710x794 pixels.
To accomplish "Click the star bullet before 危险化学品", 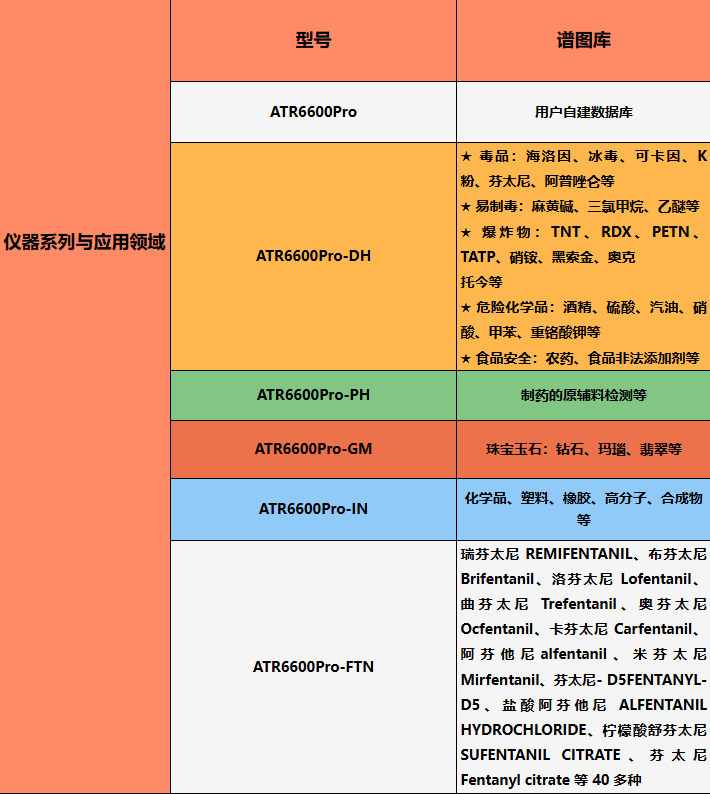I will 466,308.
